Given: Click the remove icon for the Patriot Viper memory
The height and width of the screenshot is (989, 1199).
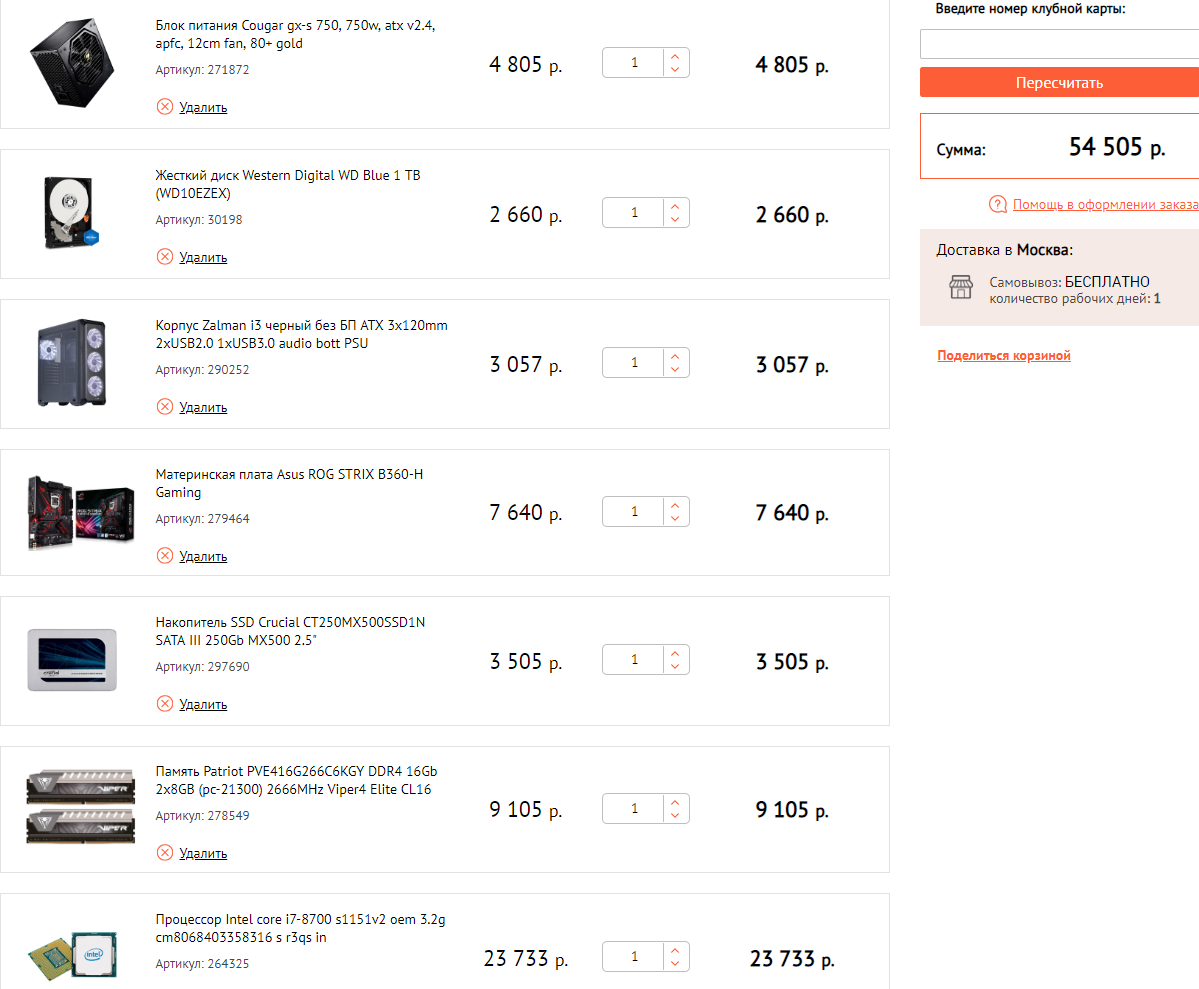Looking at the screenshot, I should pyautogui.click(x=165, y=853).
